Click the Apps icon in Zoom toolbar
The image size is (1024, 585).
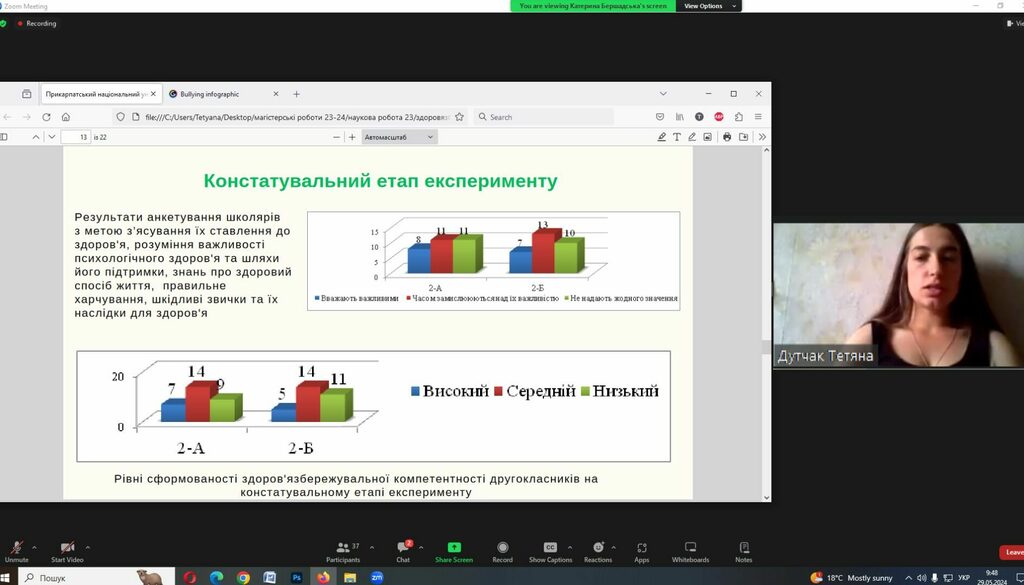pyautogui.click(x=641, y=548)
